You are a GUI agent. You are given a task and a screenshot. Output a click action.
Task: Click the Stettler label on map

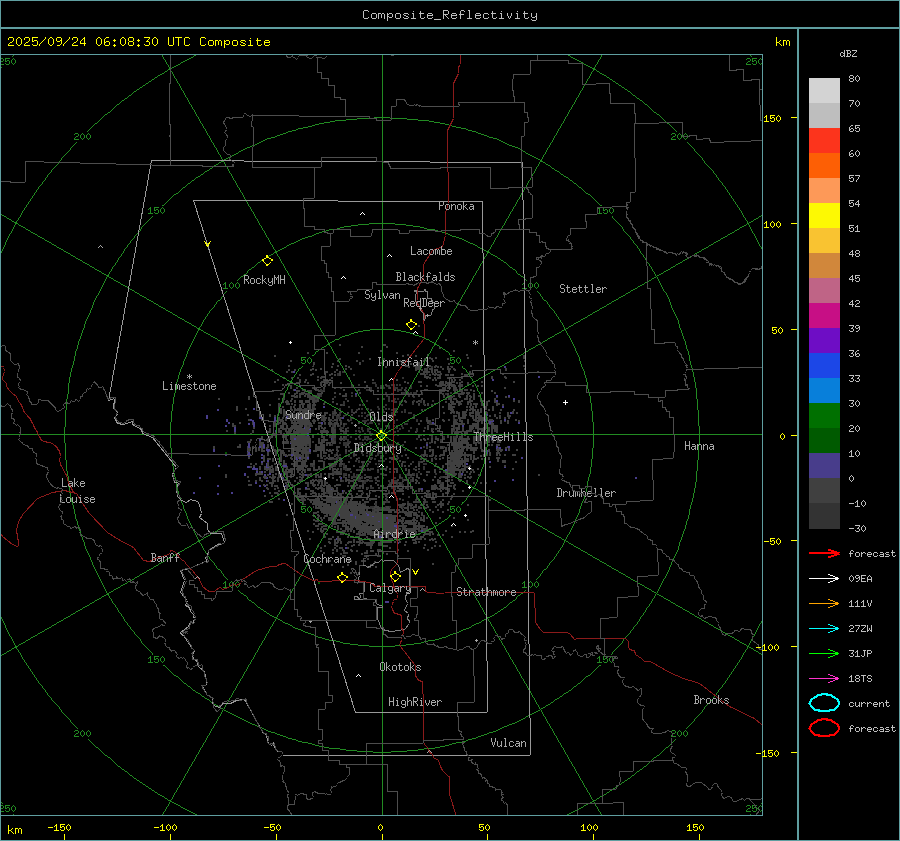pos(583,289)
